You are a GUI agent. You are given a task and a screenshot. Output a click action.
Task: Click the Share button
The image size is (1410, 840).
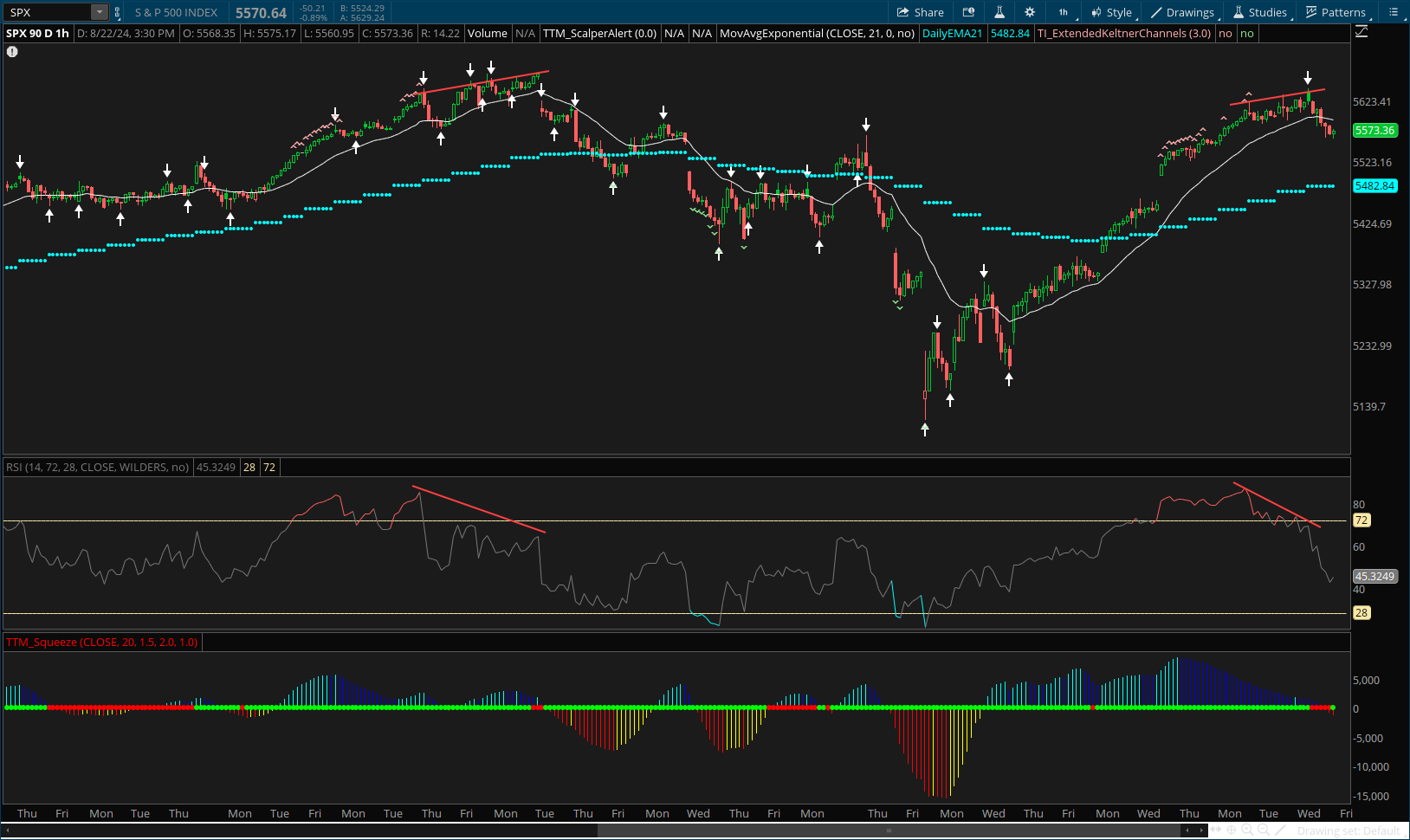point(920,12)
